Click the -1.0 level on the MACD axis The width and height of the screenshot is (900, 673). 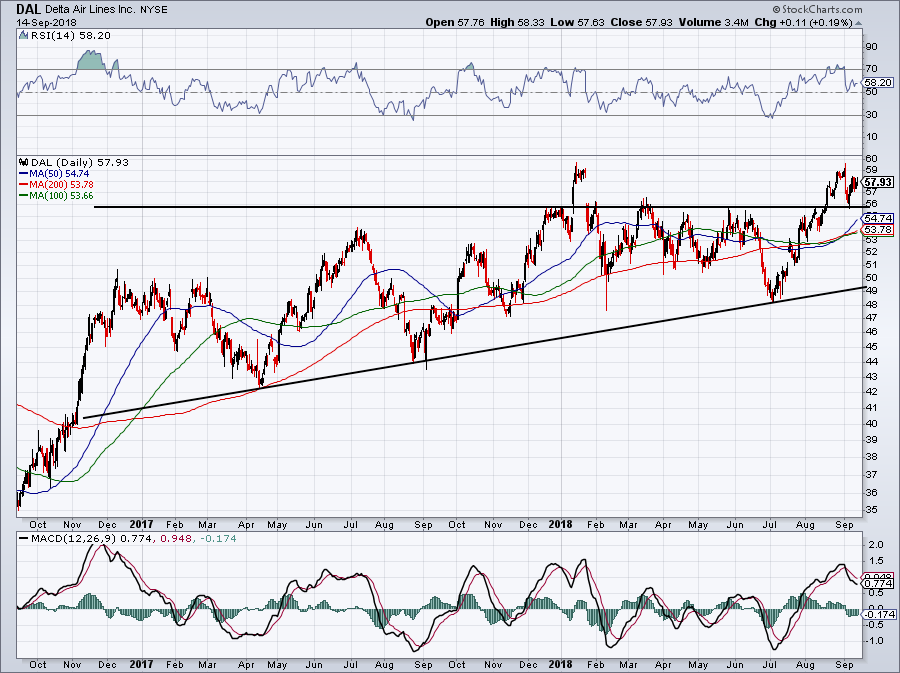(x=875, y=640)
